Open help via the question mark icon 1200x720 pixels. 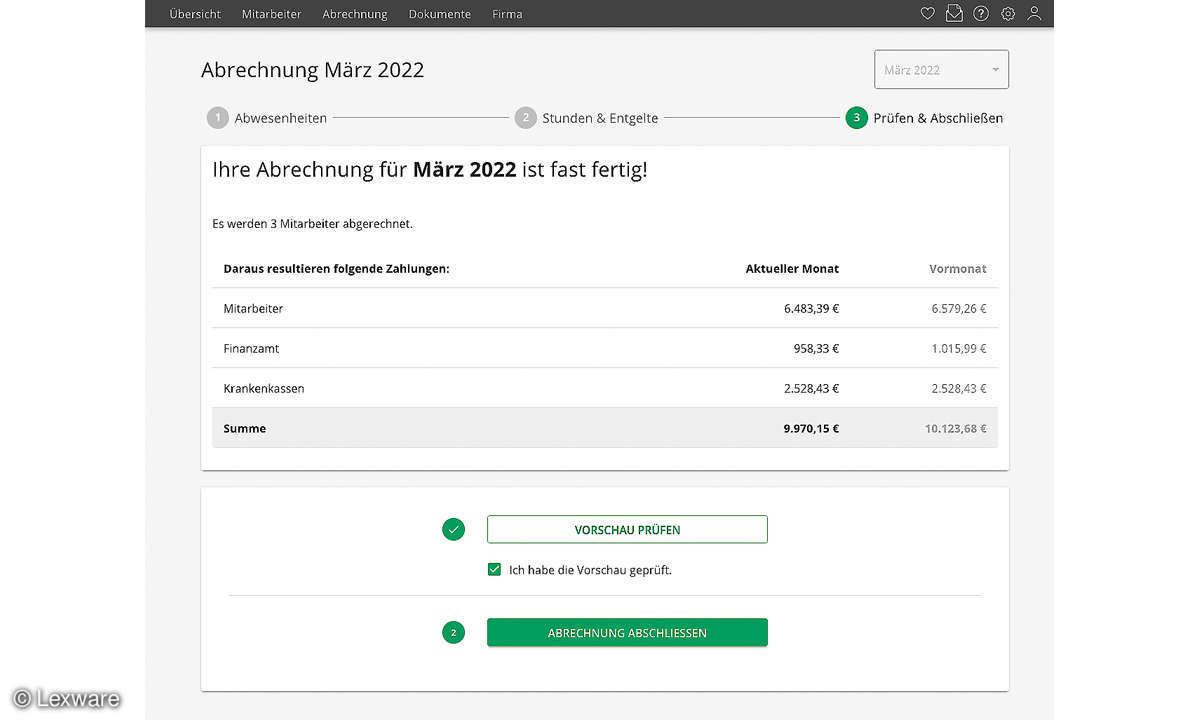point(981,14)
